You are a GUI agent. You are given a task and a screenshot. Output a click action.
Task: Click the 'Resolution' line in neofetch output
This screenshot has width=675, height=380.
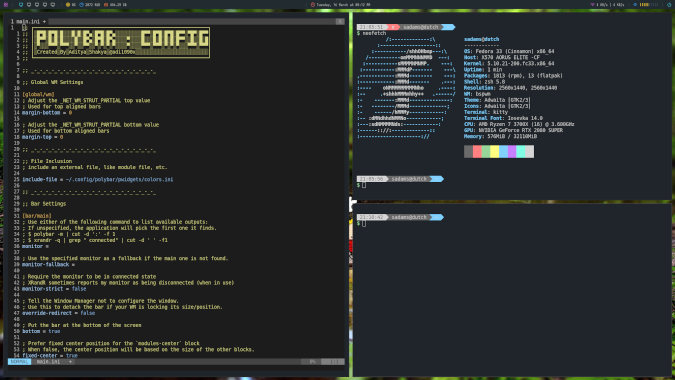tap(510, 88)
